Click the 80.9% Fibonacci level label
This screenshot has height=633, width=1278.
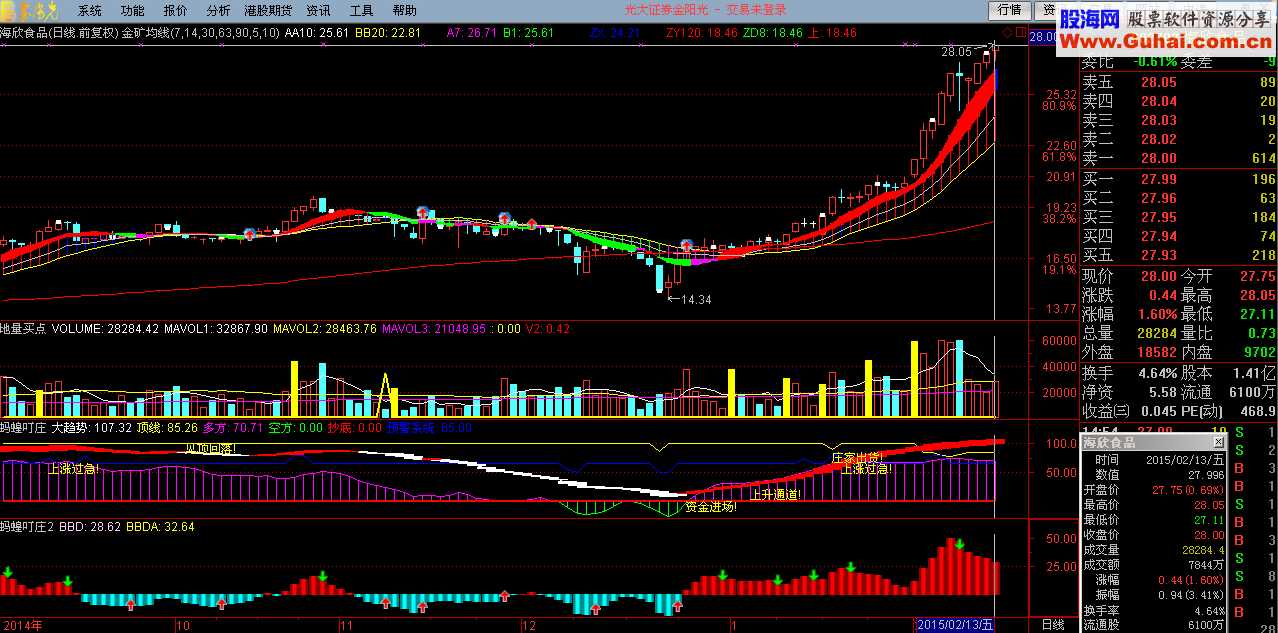pos(1059,106)
